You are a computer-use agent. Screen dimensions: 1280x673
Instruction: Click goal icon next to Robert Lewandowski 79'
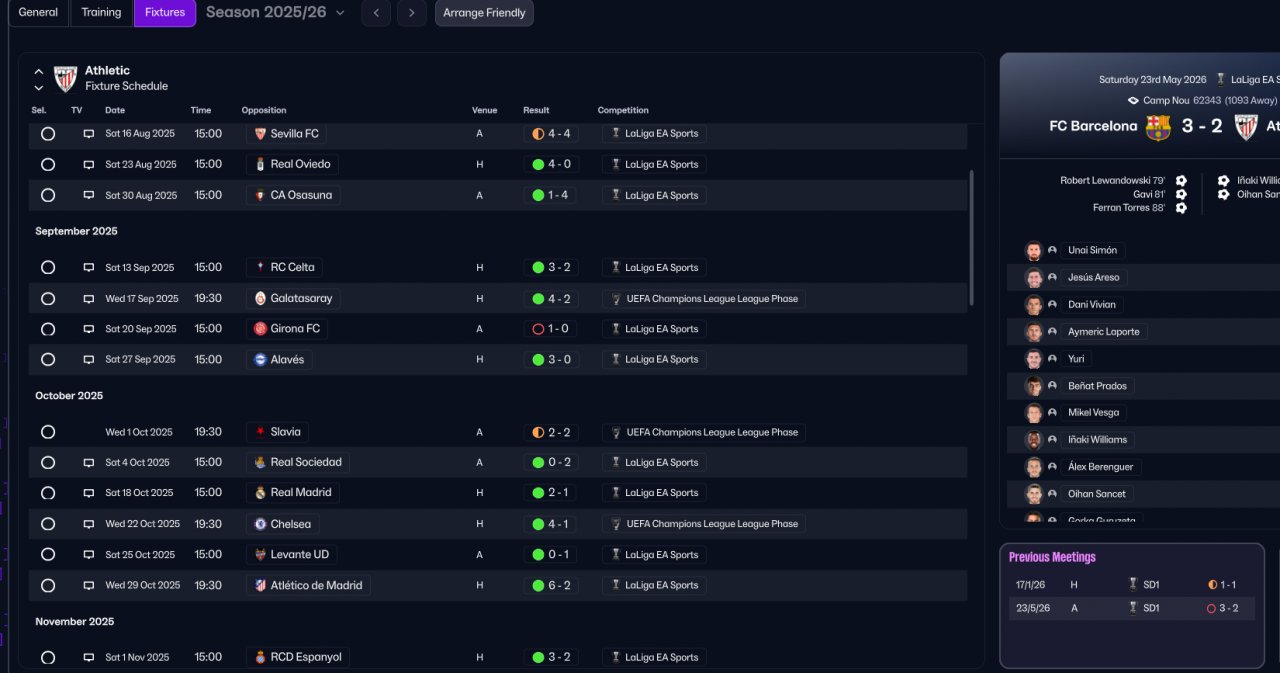1181,181
